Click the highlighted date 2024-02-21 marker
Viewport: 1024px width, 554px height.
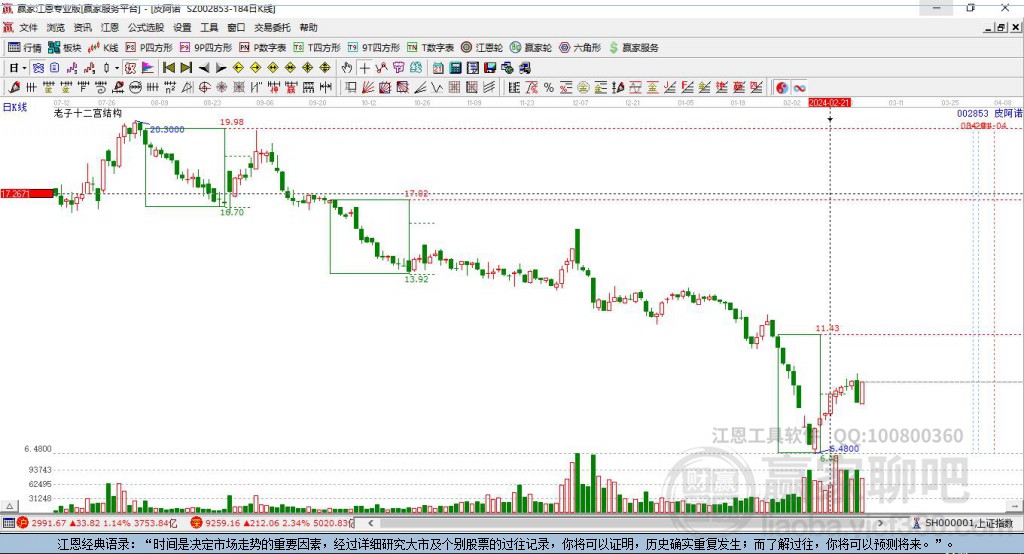(x=829, y=103)
